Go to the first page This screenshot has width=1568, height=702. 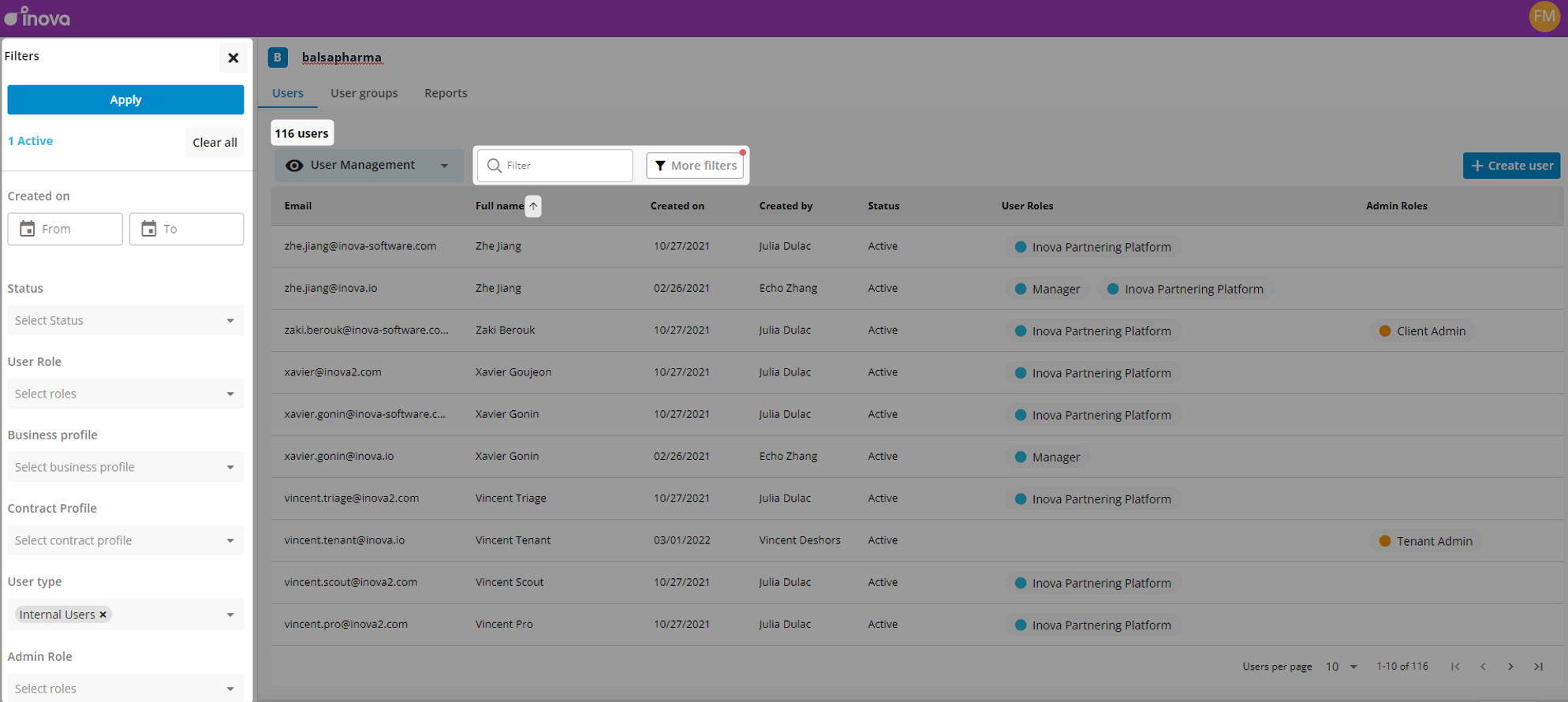(x=1455, y=667)
